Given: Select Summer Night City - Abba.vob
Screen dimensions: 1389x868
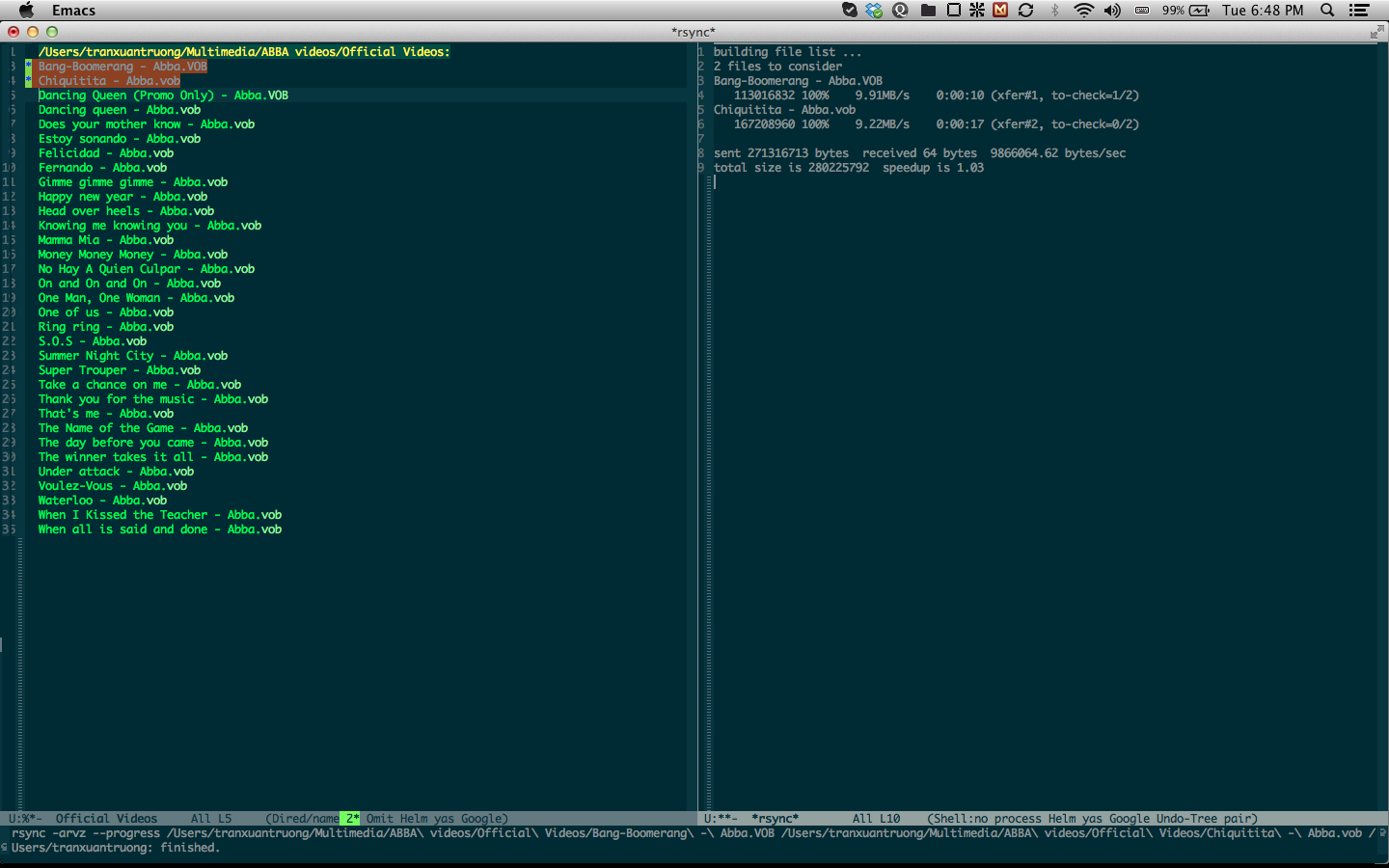Looking at the screenshot, I should [133, 356].
